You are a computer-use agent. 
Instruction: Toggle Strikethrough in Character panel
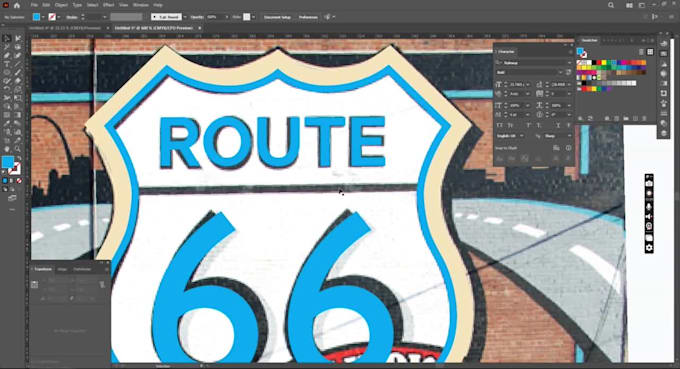tap(569, 125)
